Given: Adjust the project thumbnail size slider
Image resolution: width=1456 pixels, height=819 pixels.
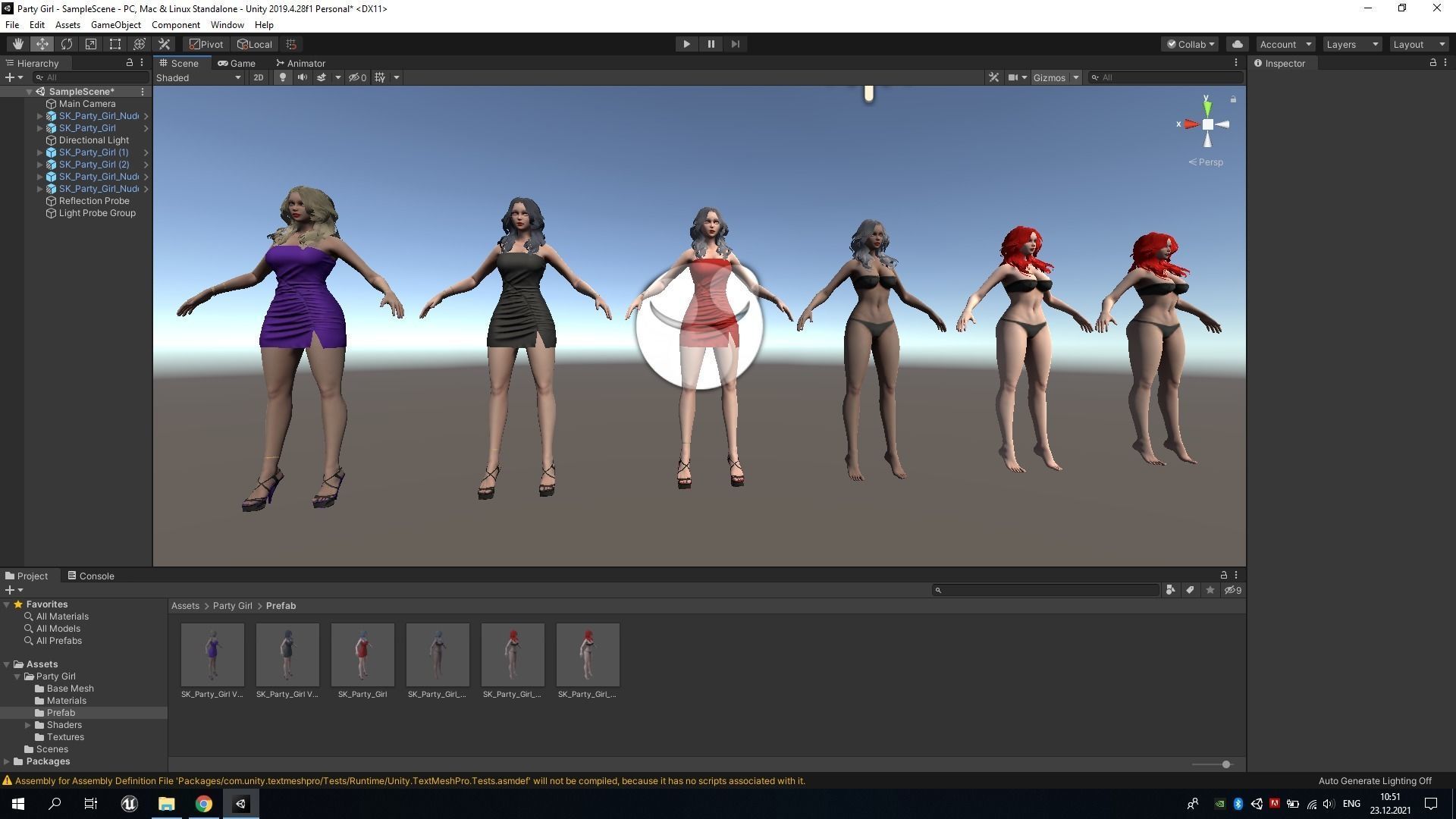Looking at the screenshot, I should click(1225, 764).
